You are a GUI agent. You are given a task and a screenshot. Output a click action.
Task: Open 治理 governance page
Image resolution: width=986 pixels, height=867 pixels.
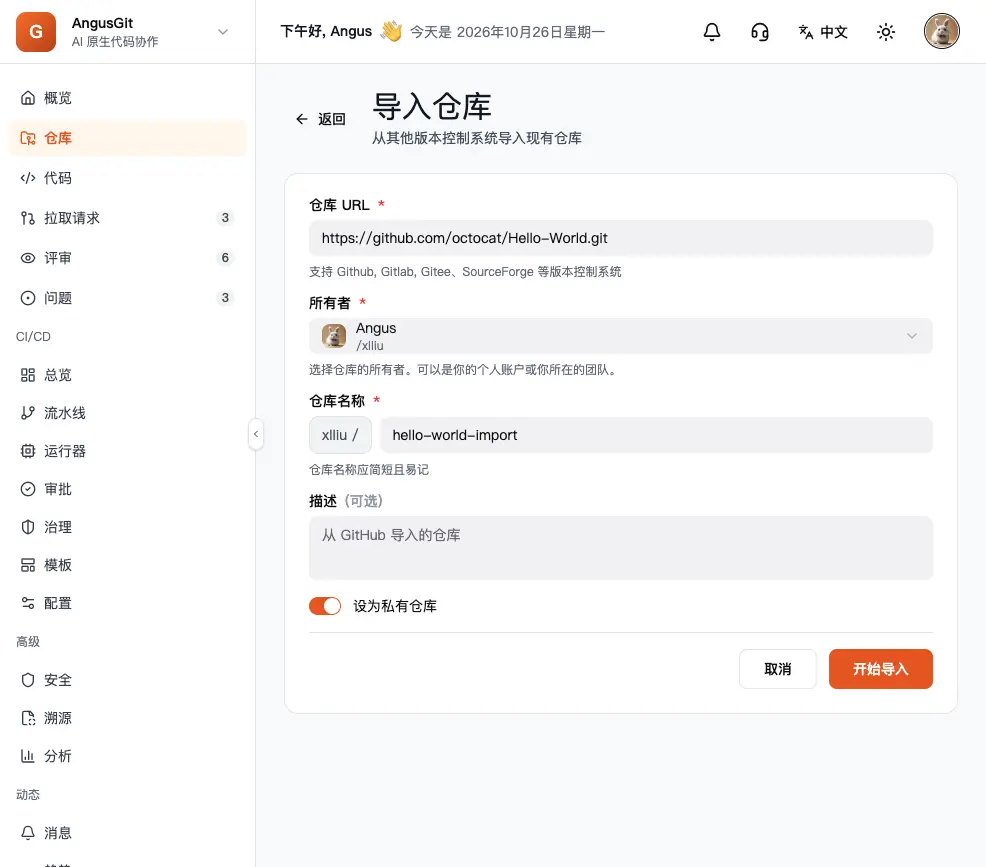(128, 527)
